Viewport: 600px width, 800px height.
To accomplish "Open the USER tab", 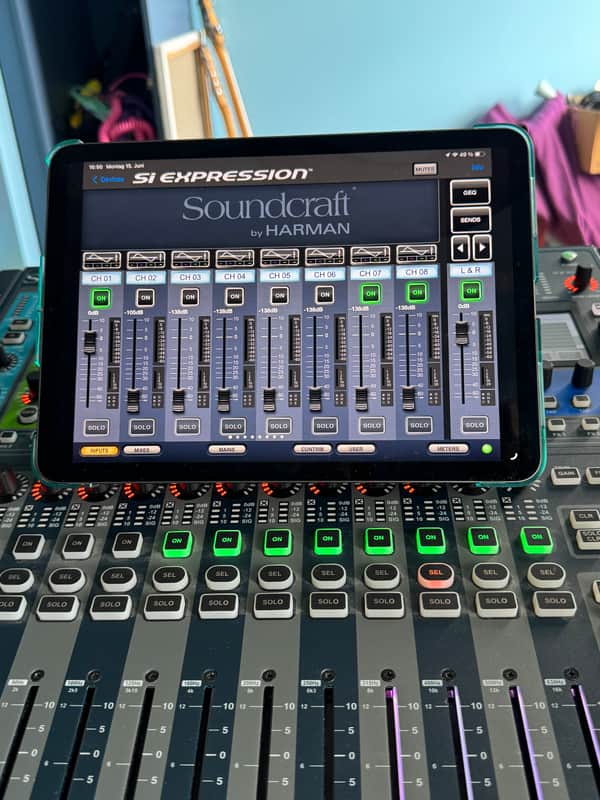I will coord(356,449).
